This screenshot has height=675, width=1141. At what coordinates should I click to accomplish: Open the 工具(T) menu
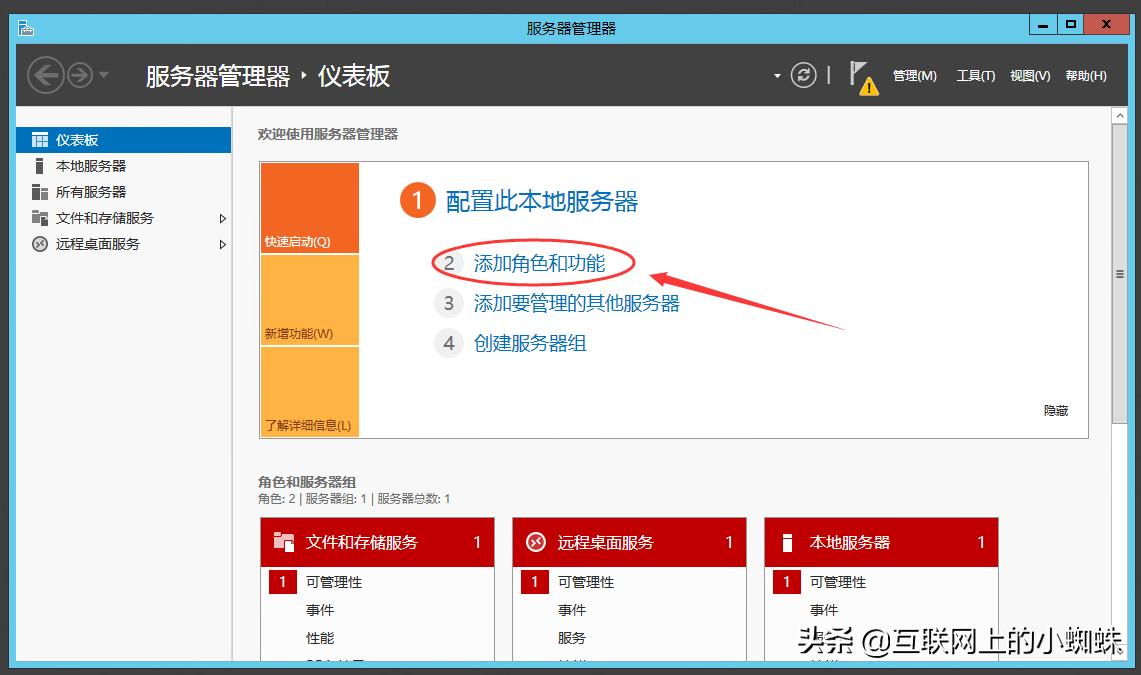974,75
